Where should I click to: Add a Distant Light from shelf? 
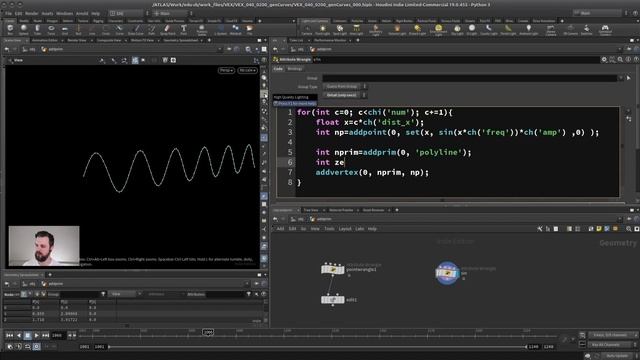pyautogui.click(x=417, y=29)
